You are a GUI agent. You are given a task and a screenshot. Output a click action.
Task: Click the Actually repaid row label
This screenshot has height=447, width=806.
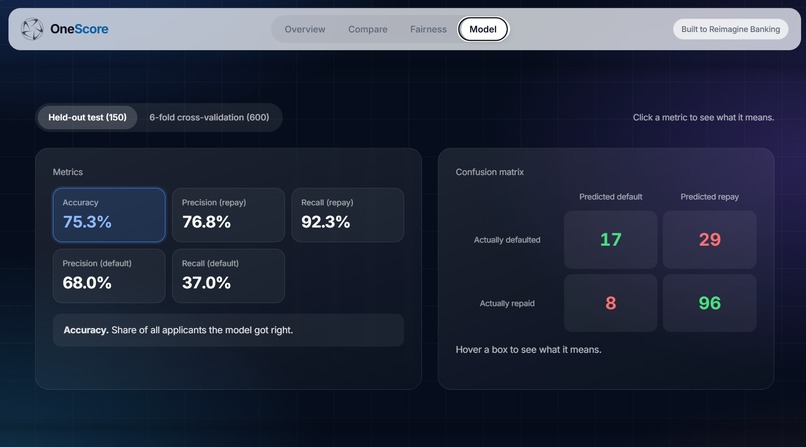point(507,304)
